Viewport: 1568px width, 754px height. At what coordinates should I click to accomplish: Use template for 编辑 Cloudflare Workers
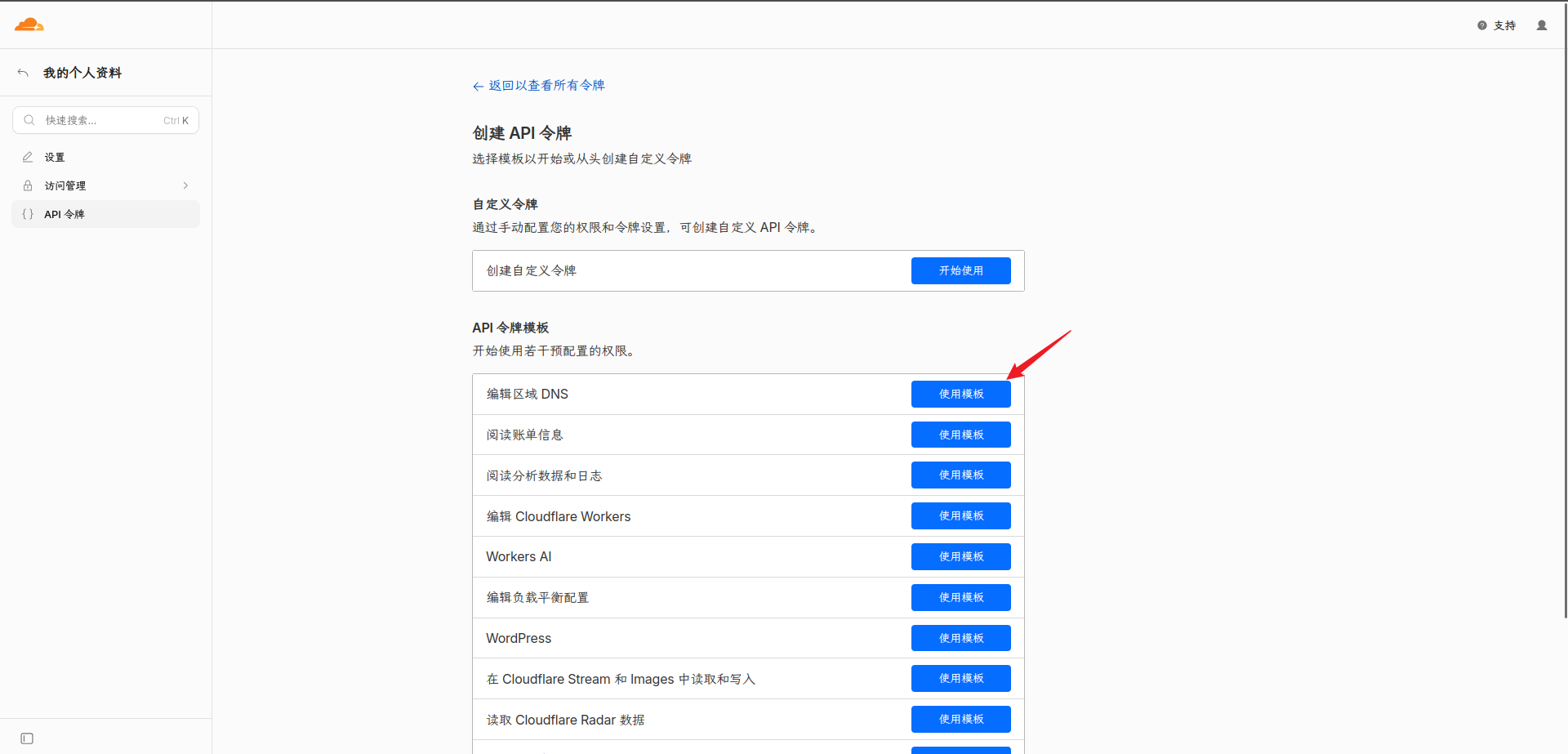click(960, 515)
